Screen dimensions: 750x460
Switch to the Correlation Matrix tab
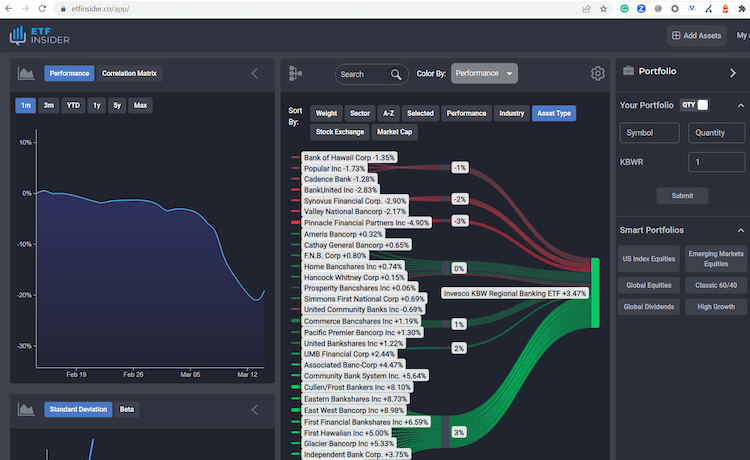(129, 73)
